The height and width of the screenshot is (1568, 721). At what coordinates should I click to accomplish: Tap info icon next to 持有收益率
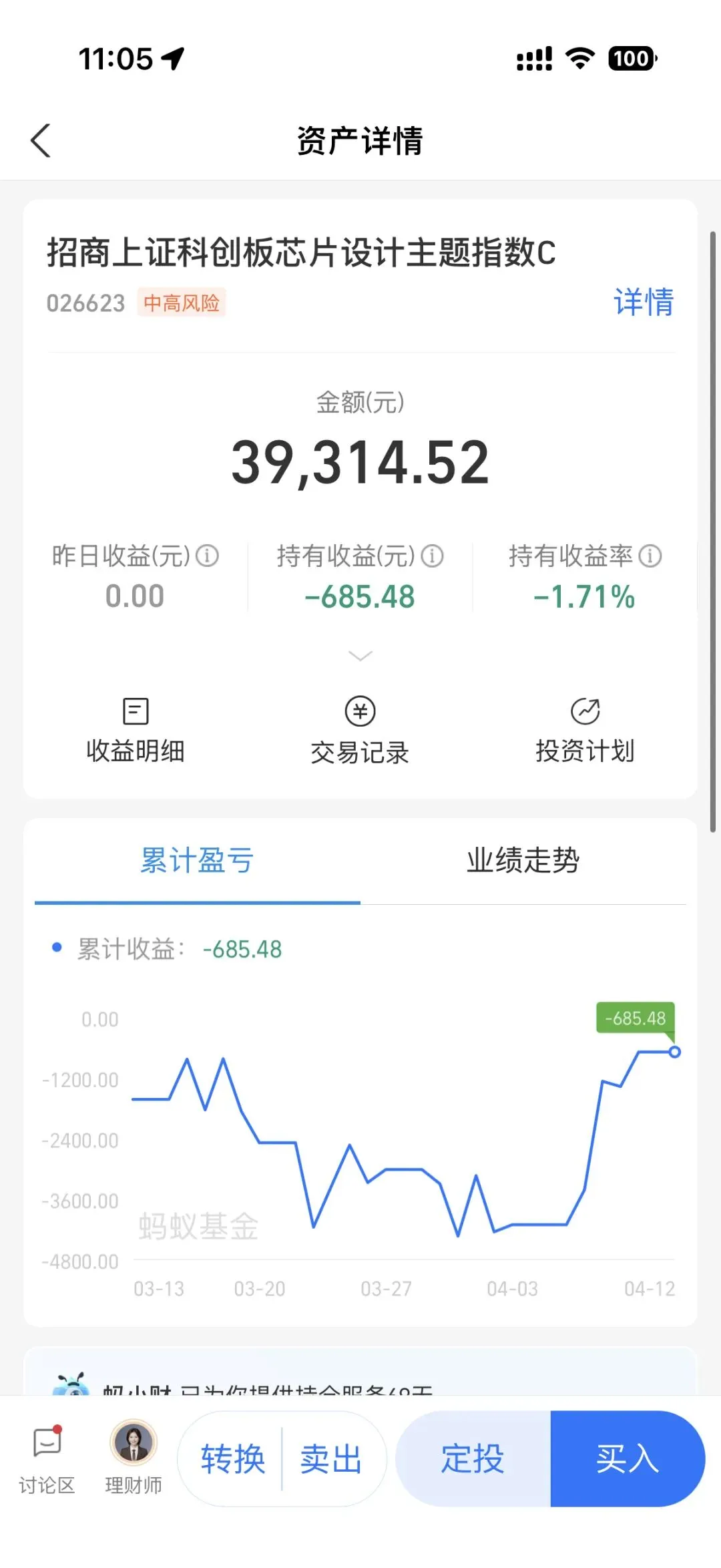650,556
